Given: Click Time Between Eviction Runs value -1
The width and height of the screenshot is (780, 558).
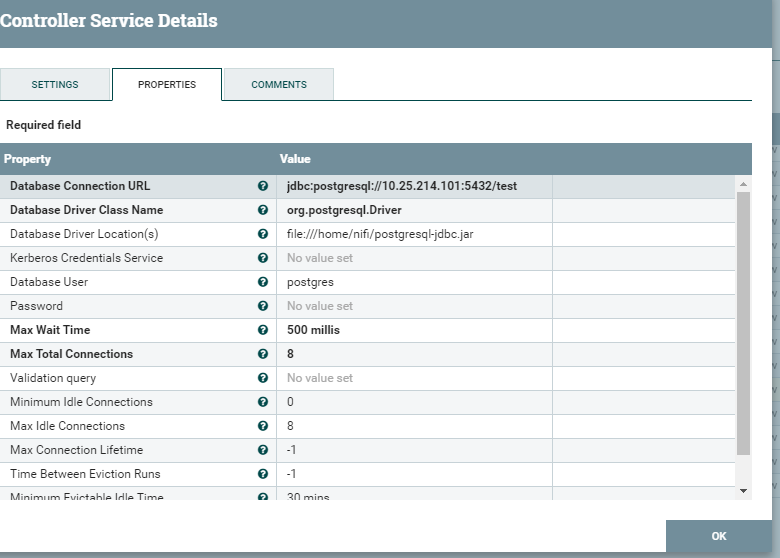Looking at the screenshot, I should point(291,474).
